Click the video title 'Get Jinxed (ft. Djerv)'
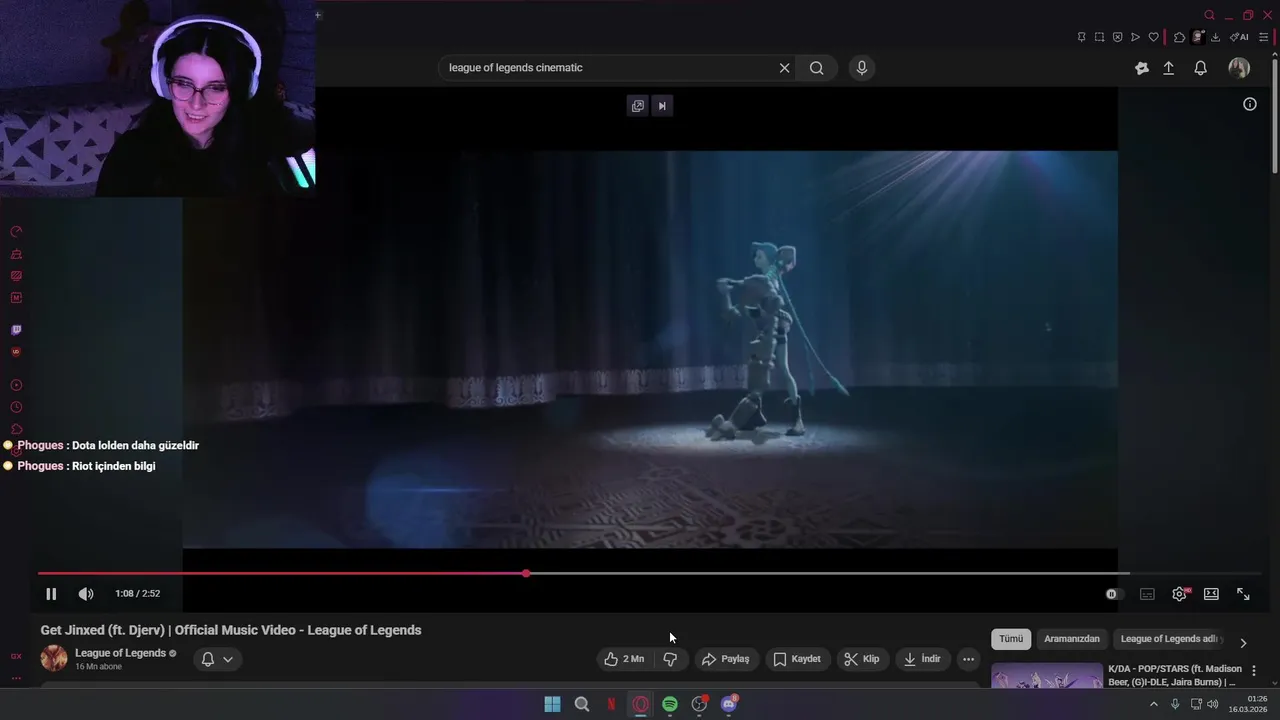Screen dimensions: 1280x720 point(231,630)
